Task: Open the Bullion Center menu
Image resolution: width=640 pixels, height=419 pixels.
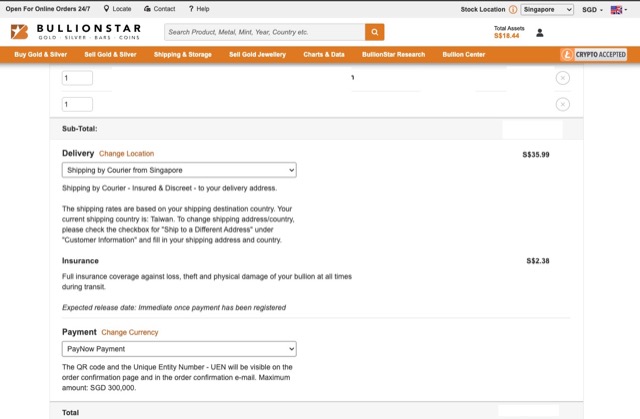Action: pyautogui.click(x=464, y=54)
